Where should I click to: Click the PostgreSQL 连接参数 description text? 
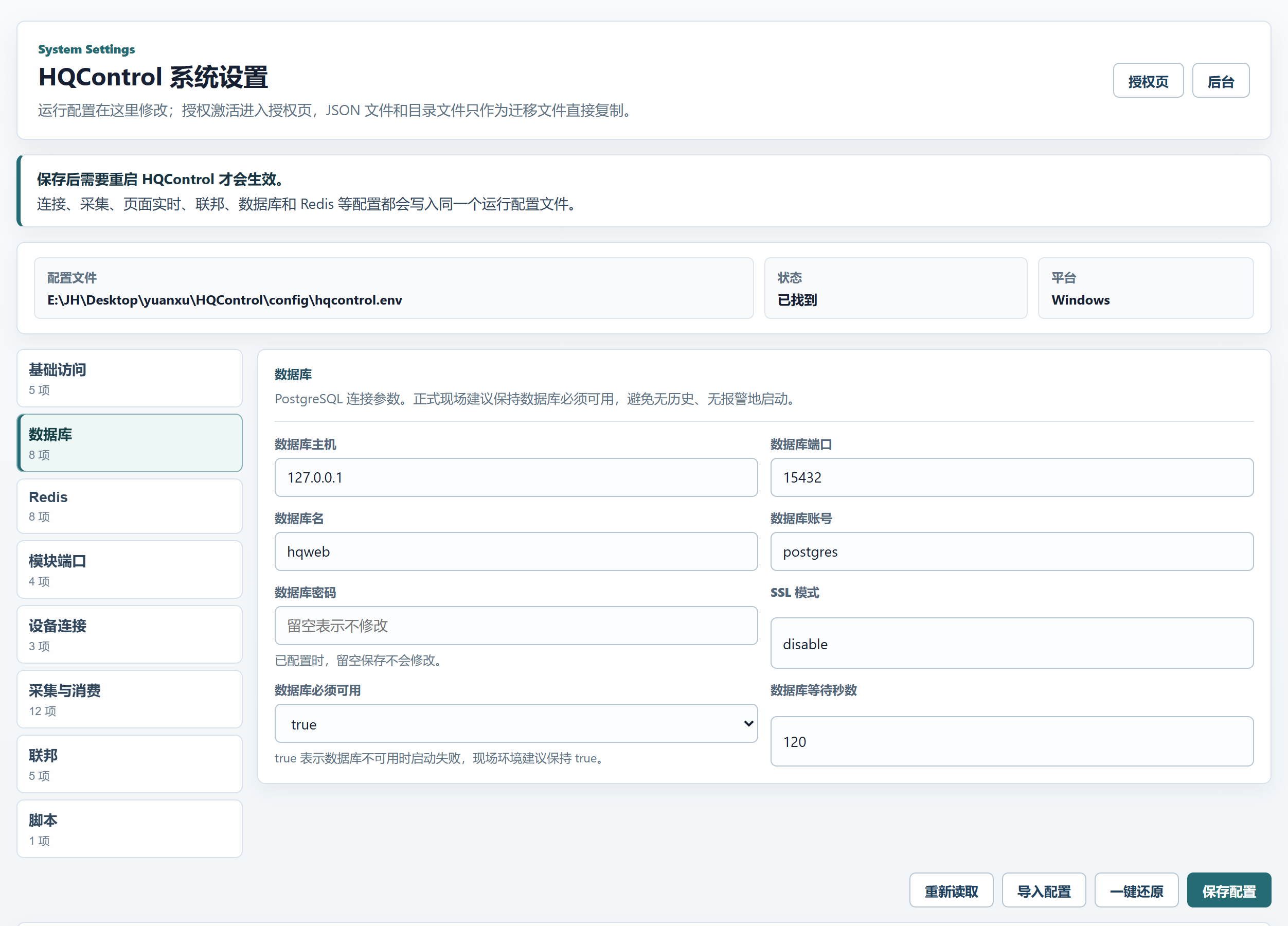click(536, 399)
